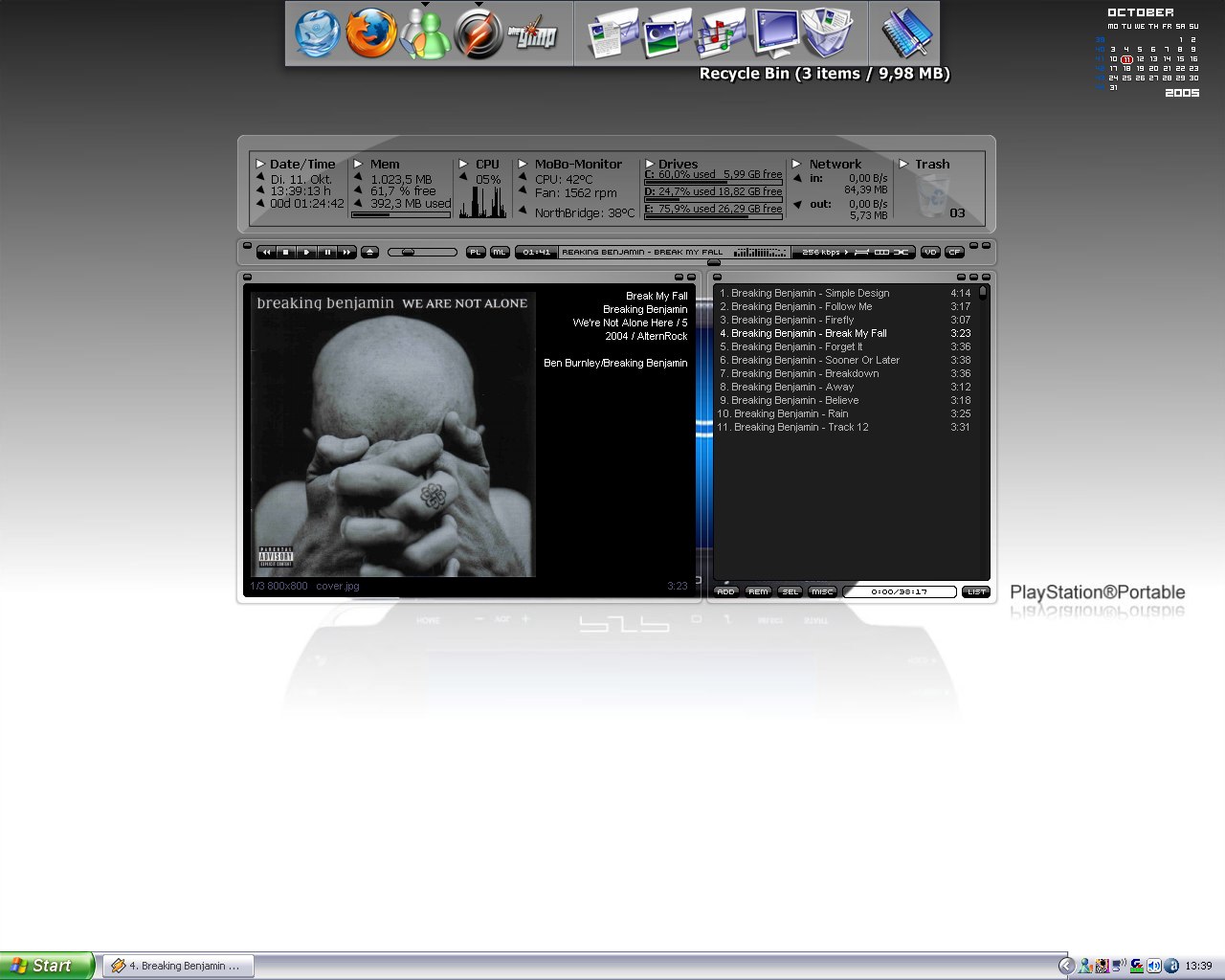Select track 4 Break My Fall
The height and width of the screenshot is (980, 1225).
click(x=845, y=333)
